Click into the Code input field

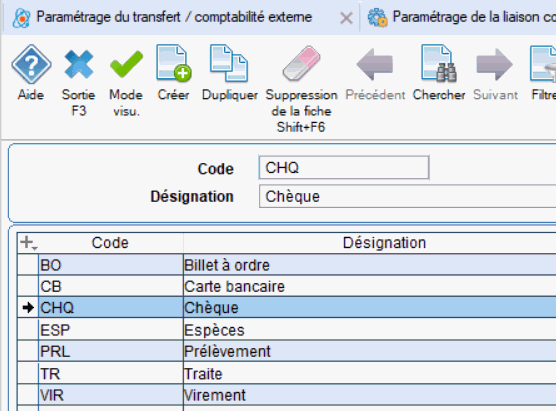[344, 167]
